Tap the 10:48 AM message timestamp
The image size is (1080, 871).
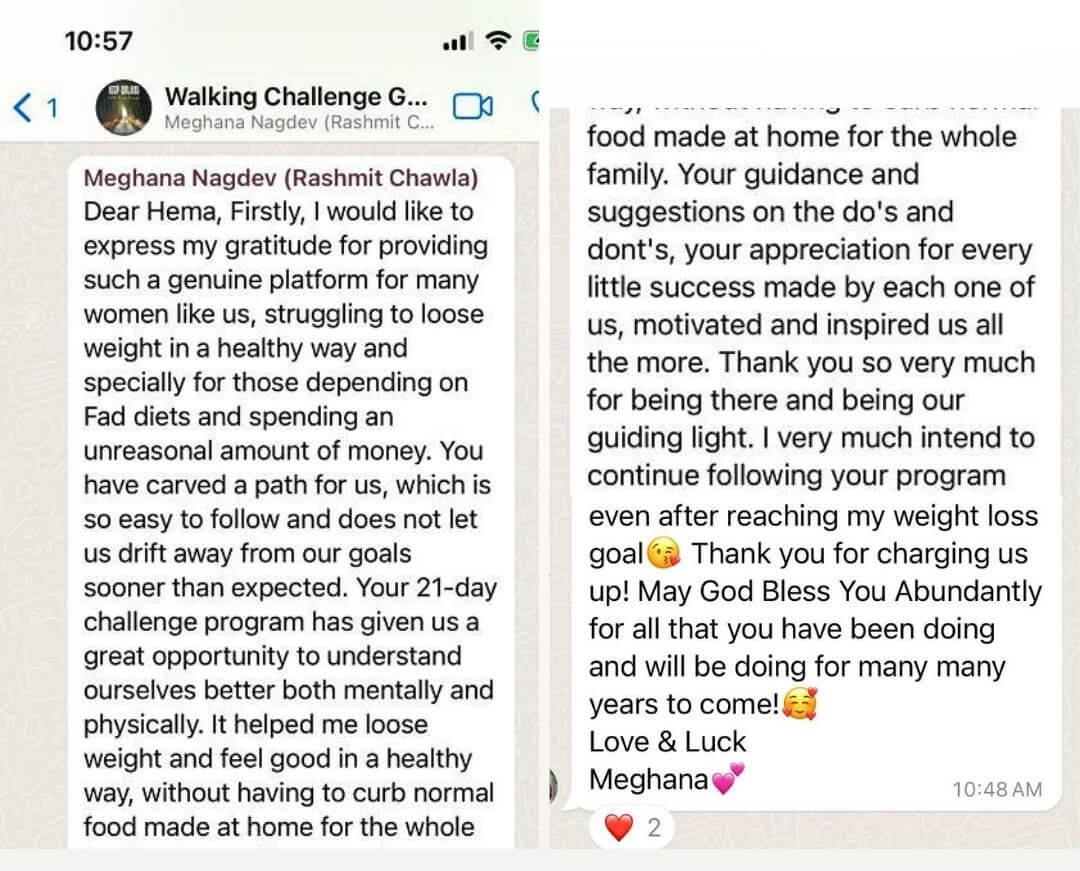click(x=996, y=789)
